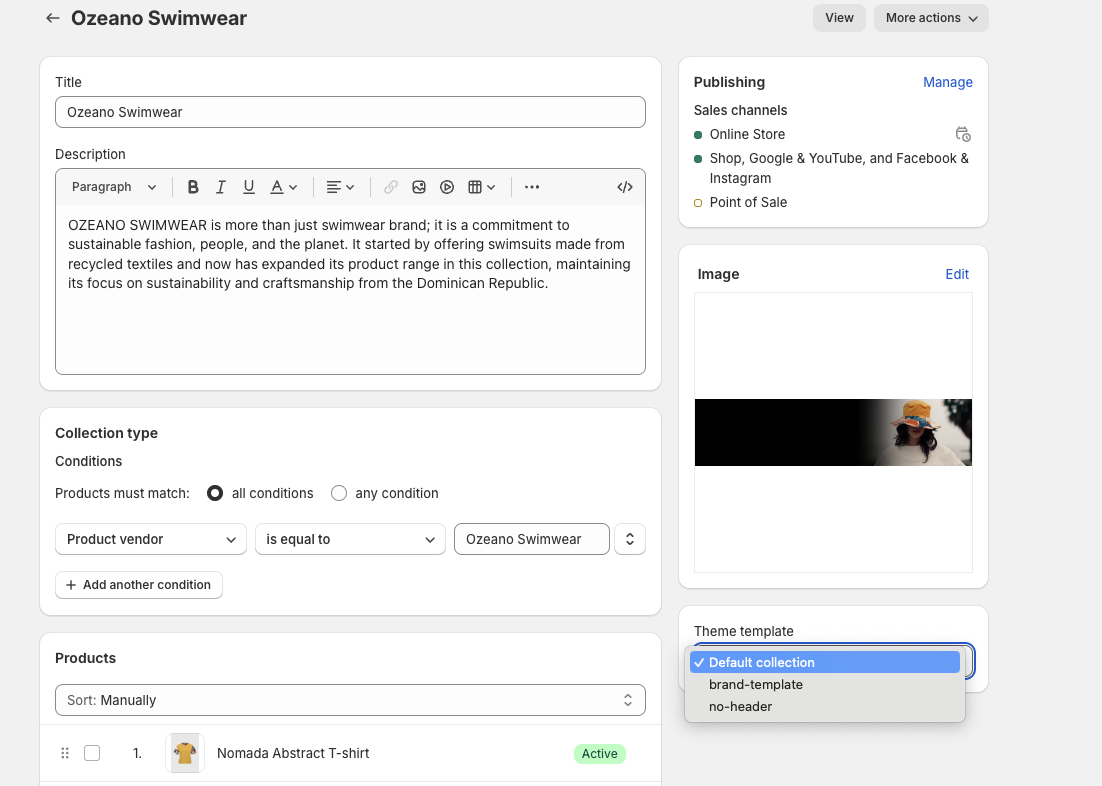Select the "any condition" radio button
The image size is (1102, 786).
[x=339, y=493]
